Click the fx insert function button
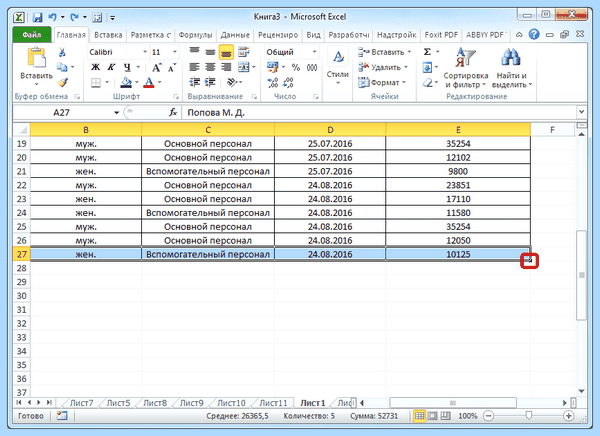The image size is (600, 436). (173, 113)
